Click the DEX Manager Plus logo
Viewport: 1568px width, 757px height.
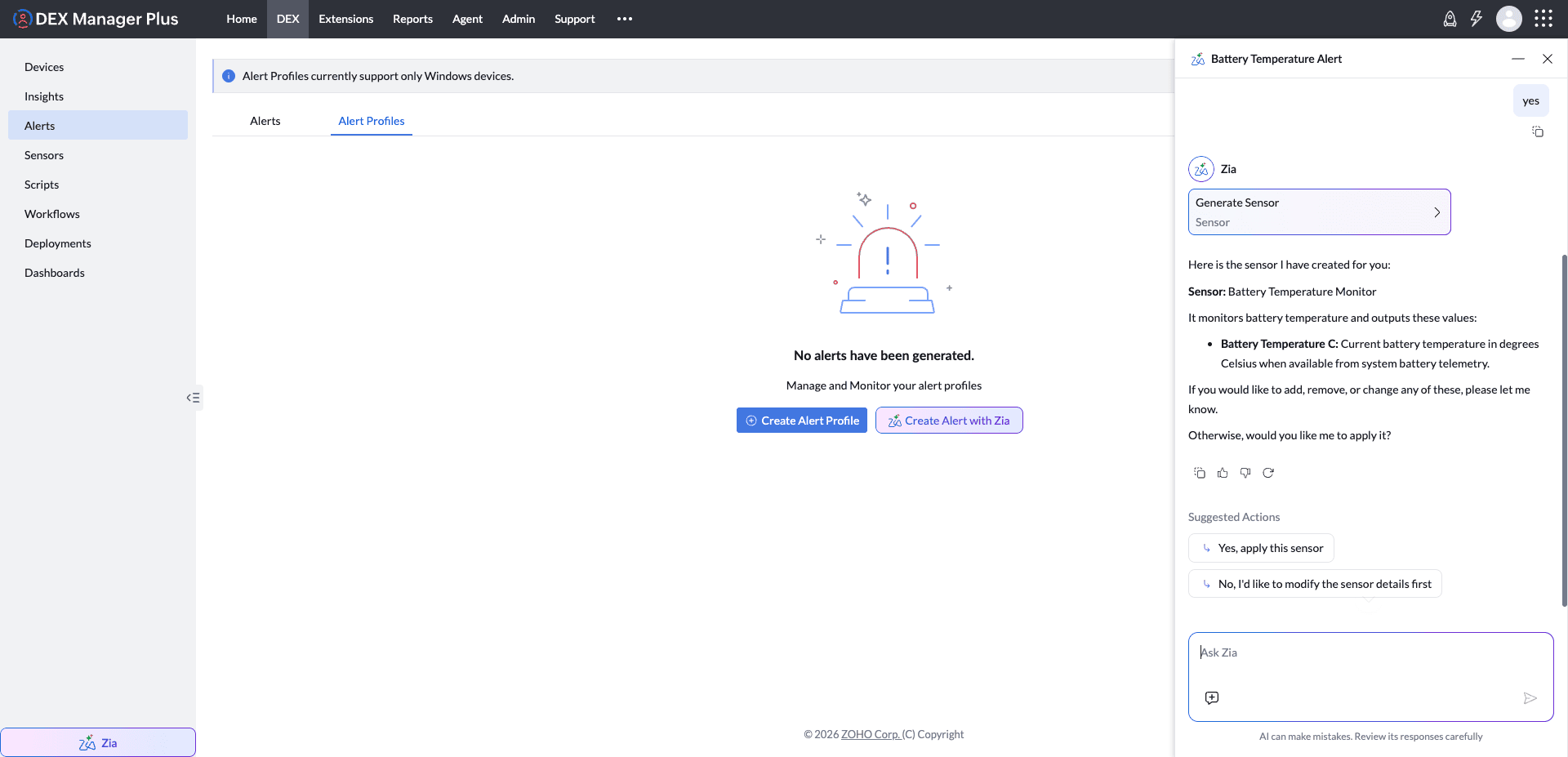point(96,19)
